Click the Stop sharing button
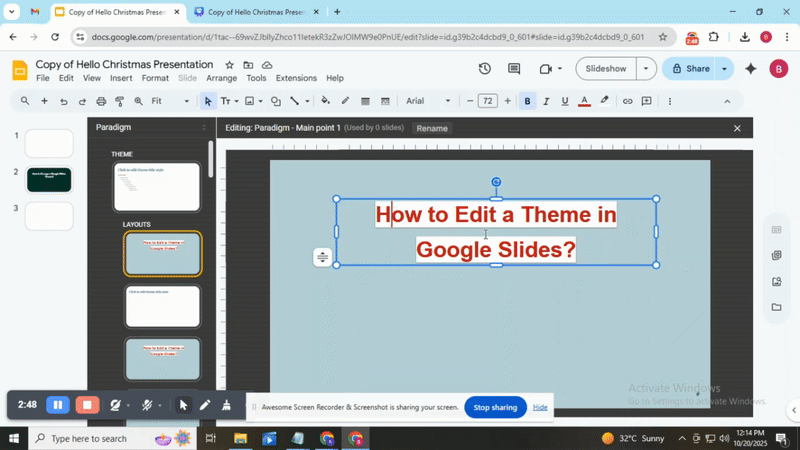 [495, 407]
